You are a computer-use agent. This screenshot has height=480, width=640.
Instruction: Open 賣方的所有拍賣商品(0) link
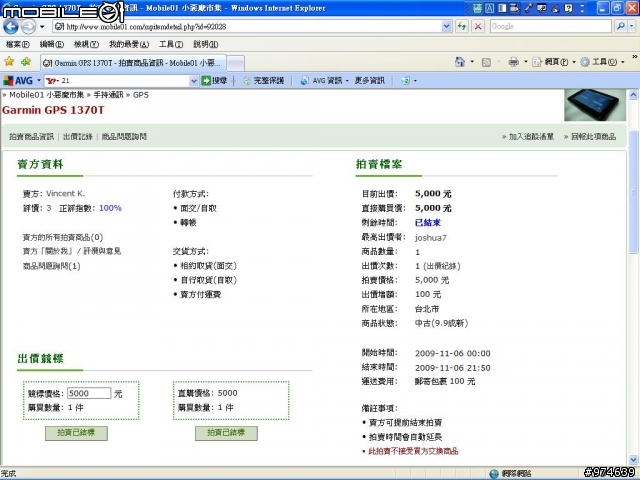point(63,237)
